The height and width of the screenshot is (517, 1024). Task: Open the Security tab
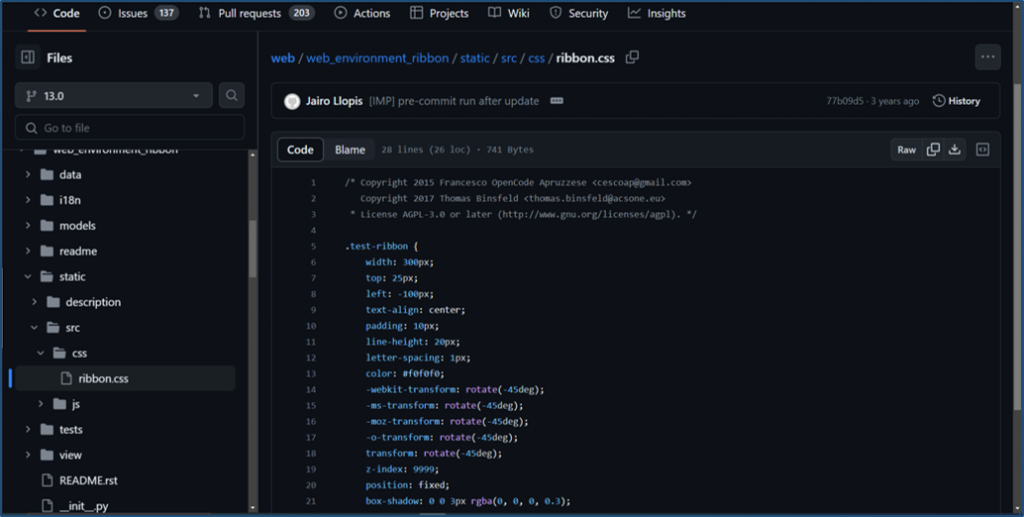579,13
